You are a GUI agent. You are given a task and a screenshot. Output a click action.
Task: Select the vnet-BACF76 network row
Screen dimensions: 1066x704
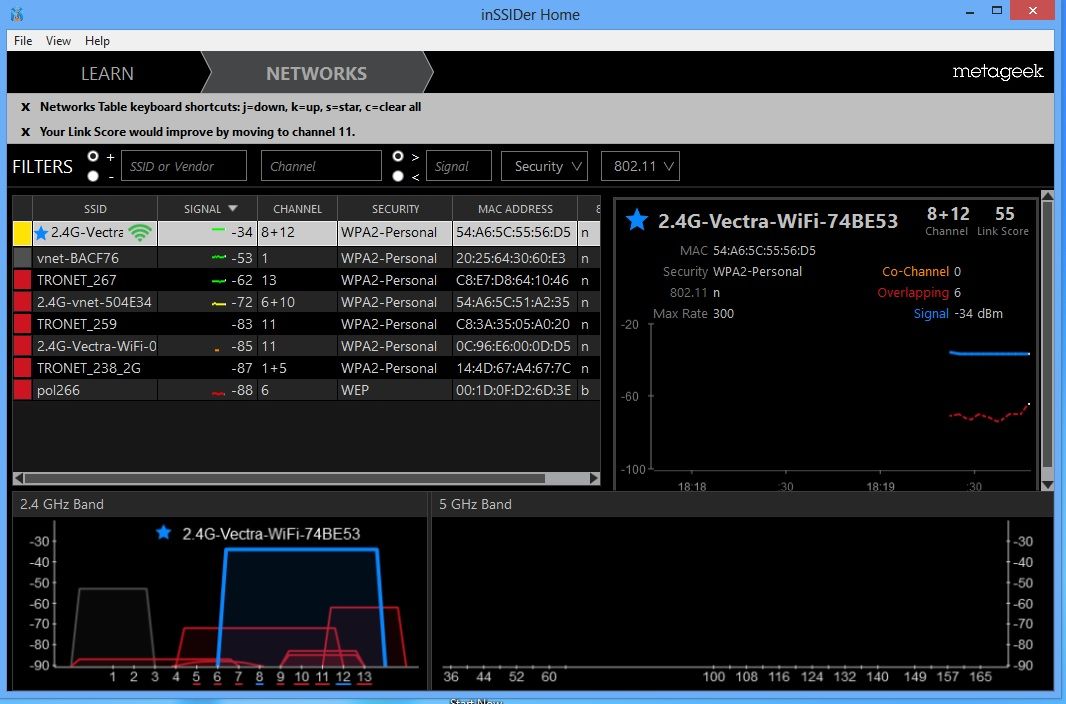(306, 258)
